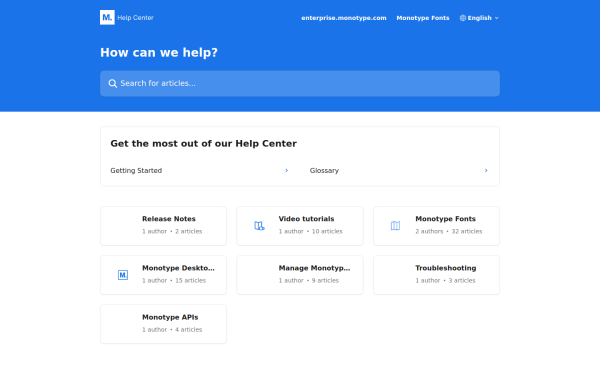Click the chevron next to Glossary
Image resolution: width=600 pixels, height=375 pixels.
[x=486, y=170]
